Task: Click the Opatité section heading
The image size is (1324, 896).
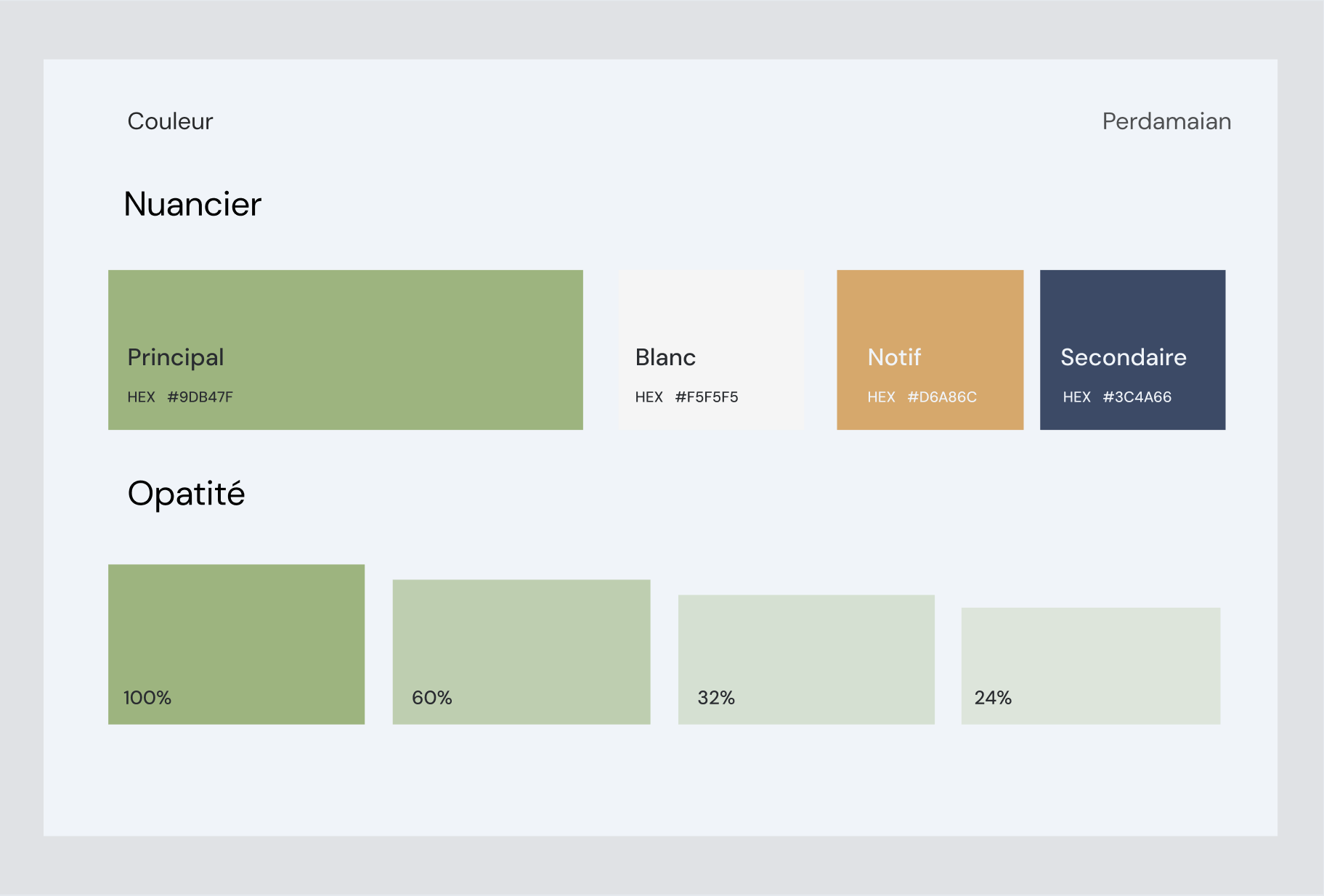Action: 186,494
